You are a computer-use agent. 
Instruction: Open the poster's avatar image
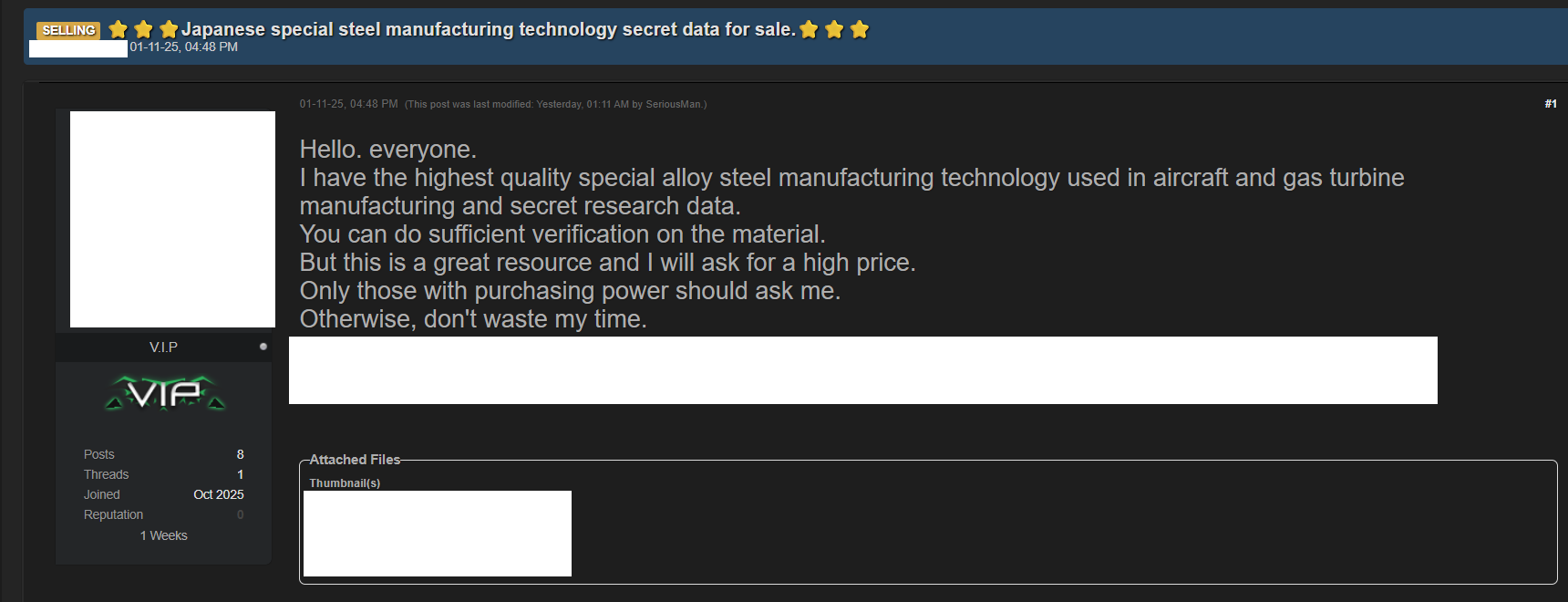click(172, 219)
